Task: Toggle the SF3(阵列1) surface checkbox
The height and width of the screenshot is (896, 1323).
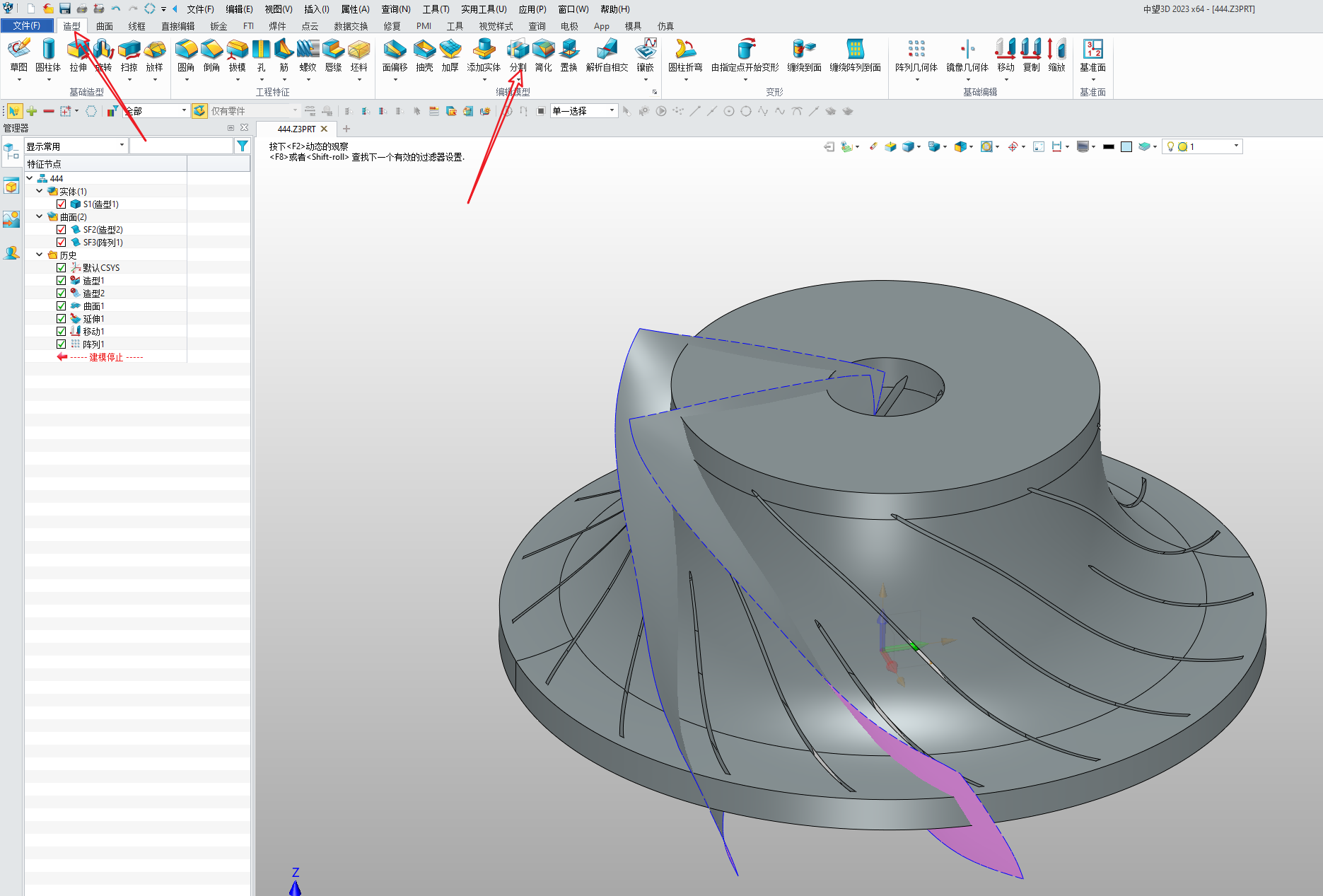Action: [62, 242]
